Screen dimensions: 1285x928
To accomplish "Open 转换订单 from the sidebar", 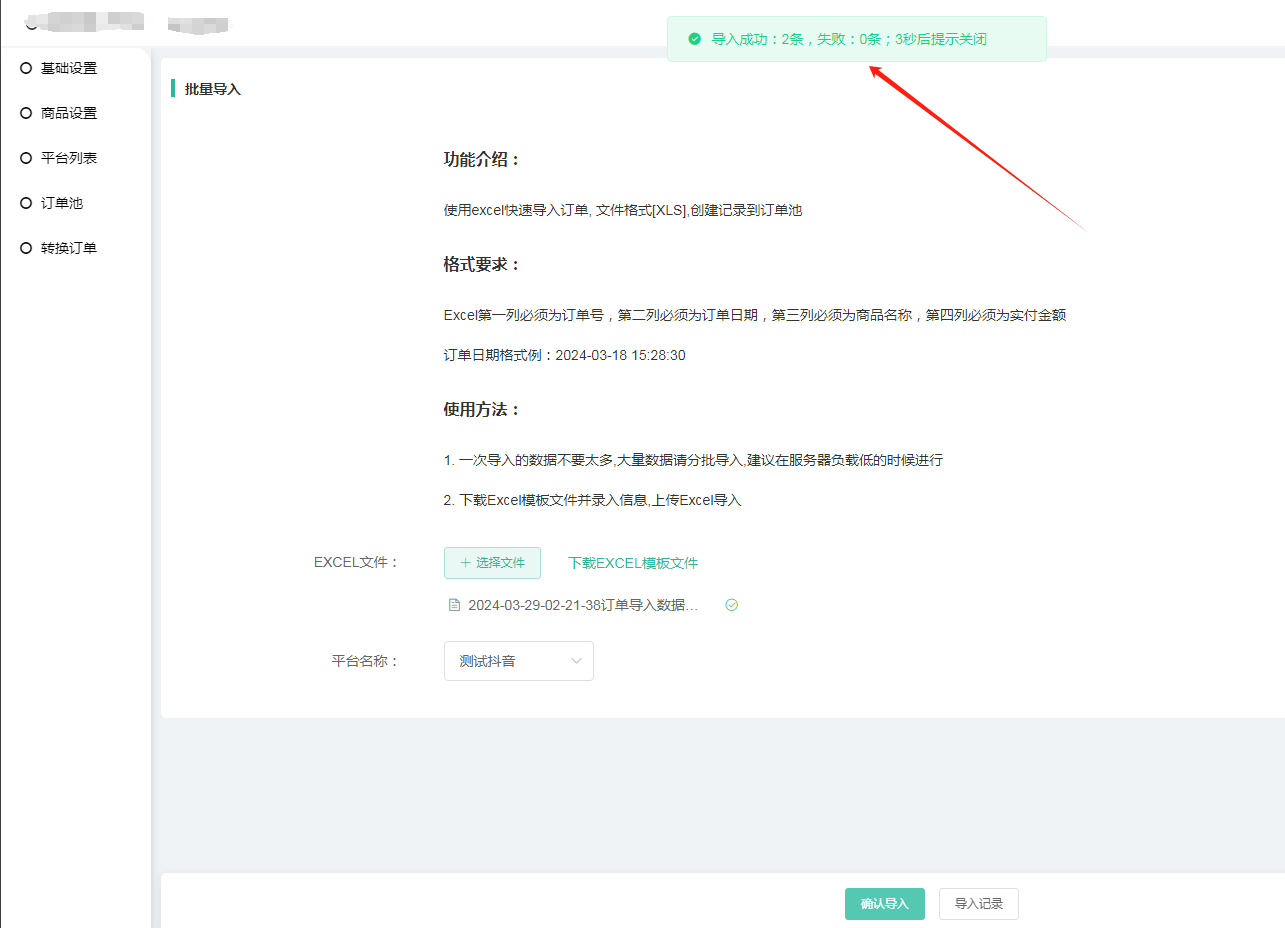I will coord(69,248).
